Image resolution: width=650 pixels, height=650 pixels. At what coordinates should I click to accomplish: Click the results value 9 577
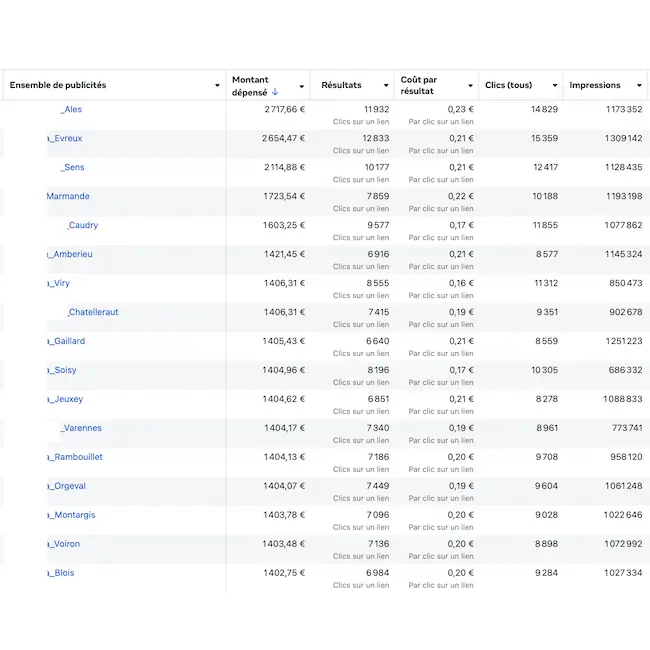(x=378, y=226)
